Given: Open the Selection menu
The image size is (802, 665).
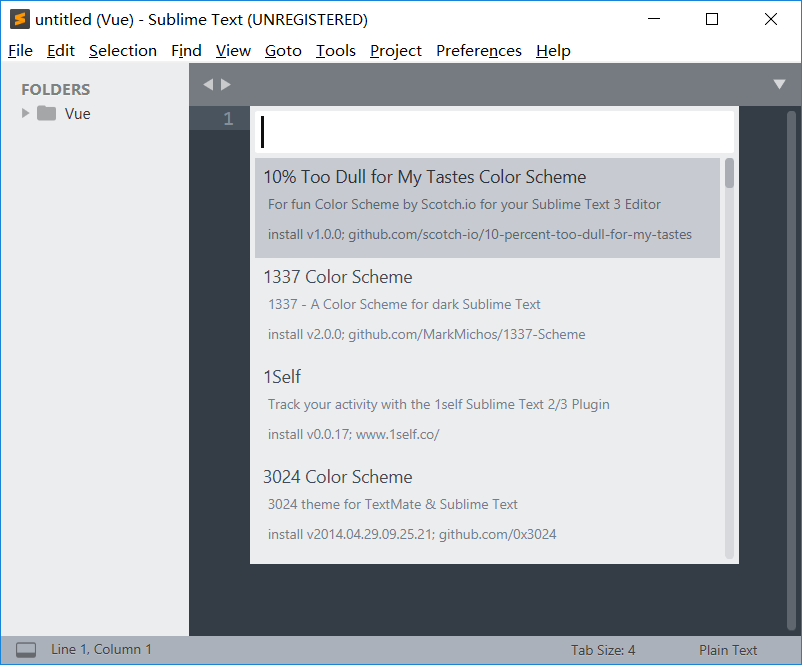Looking at the screenshot, I should click(123, 50).
